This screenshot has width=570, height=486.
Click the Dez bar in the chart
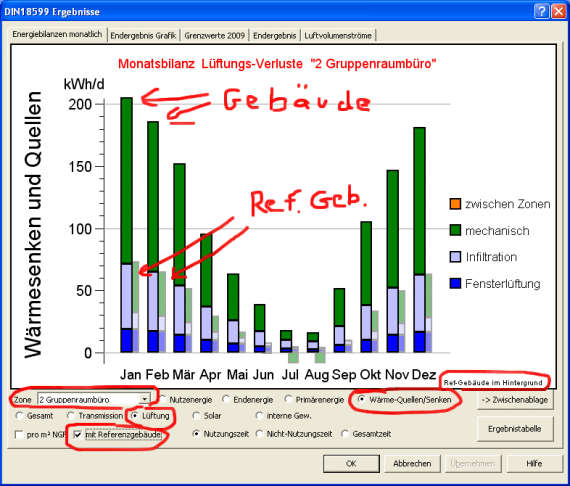(419, 240)
